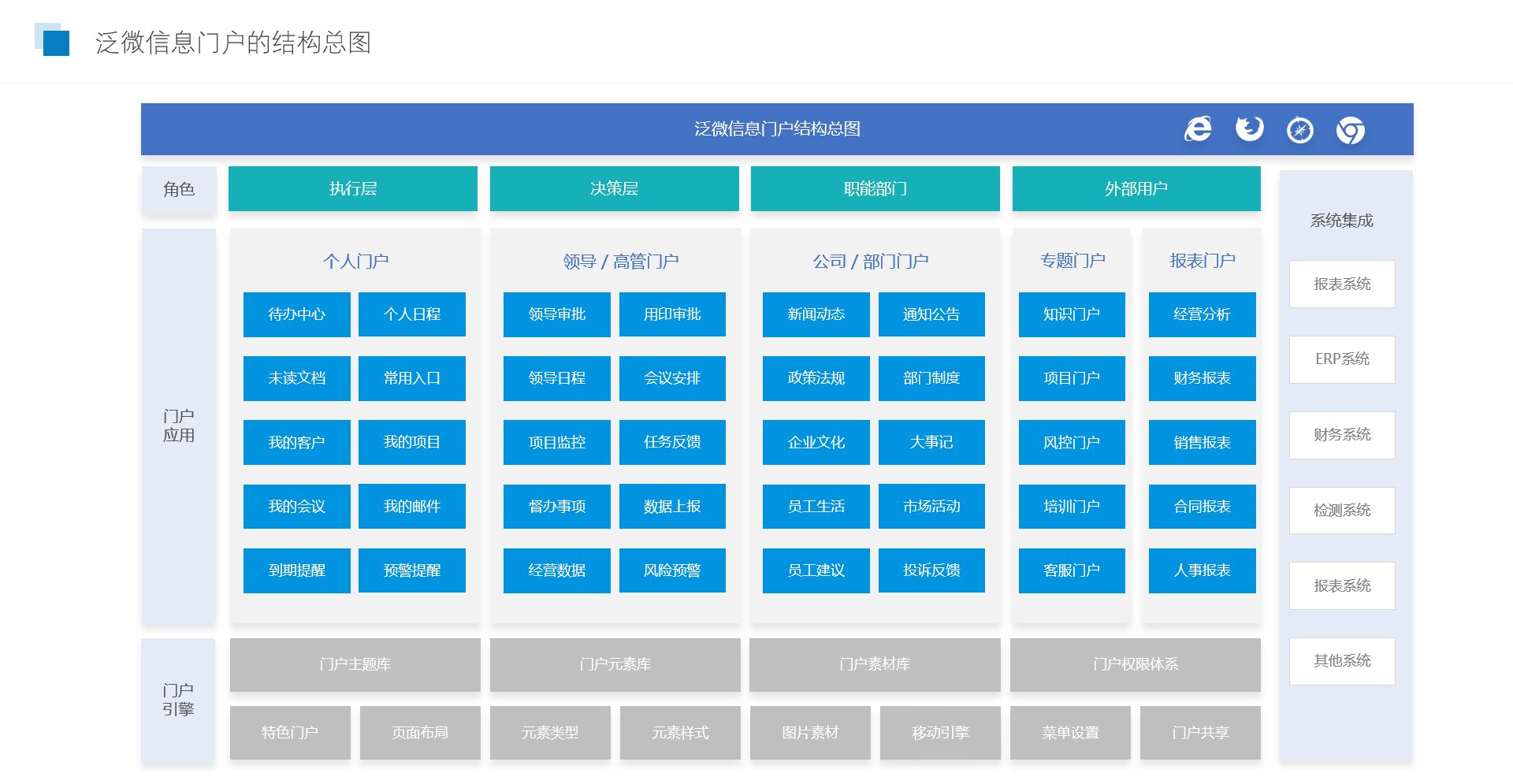Click the 泛微信息门户结构总图 header bar
1513x784 pixels.
click(x=776, y=129)
